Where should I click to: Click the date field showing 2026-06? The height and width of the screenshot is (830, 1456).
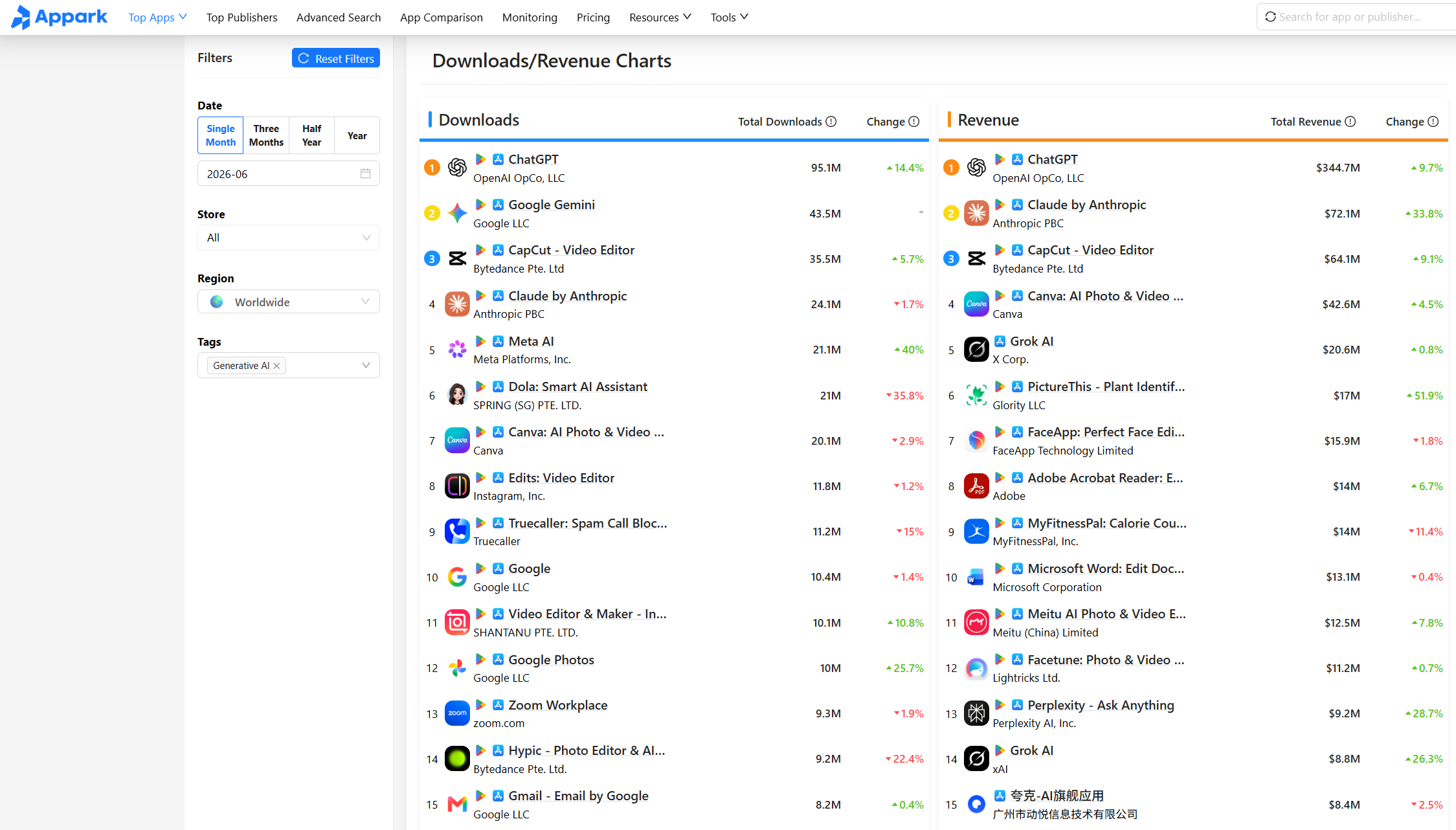[x=289, y=174]
